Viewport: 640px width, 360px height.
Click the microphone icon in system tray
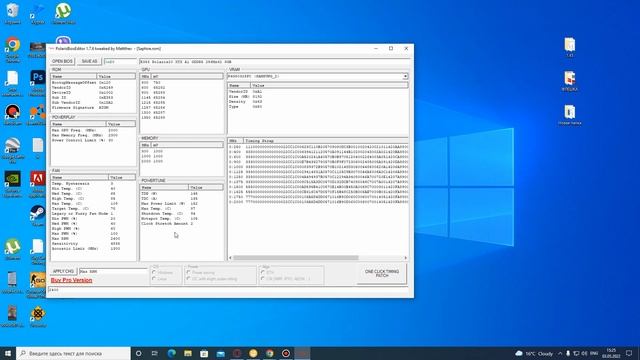(x=568, y=353)
